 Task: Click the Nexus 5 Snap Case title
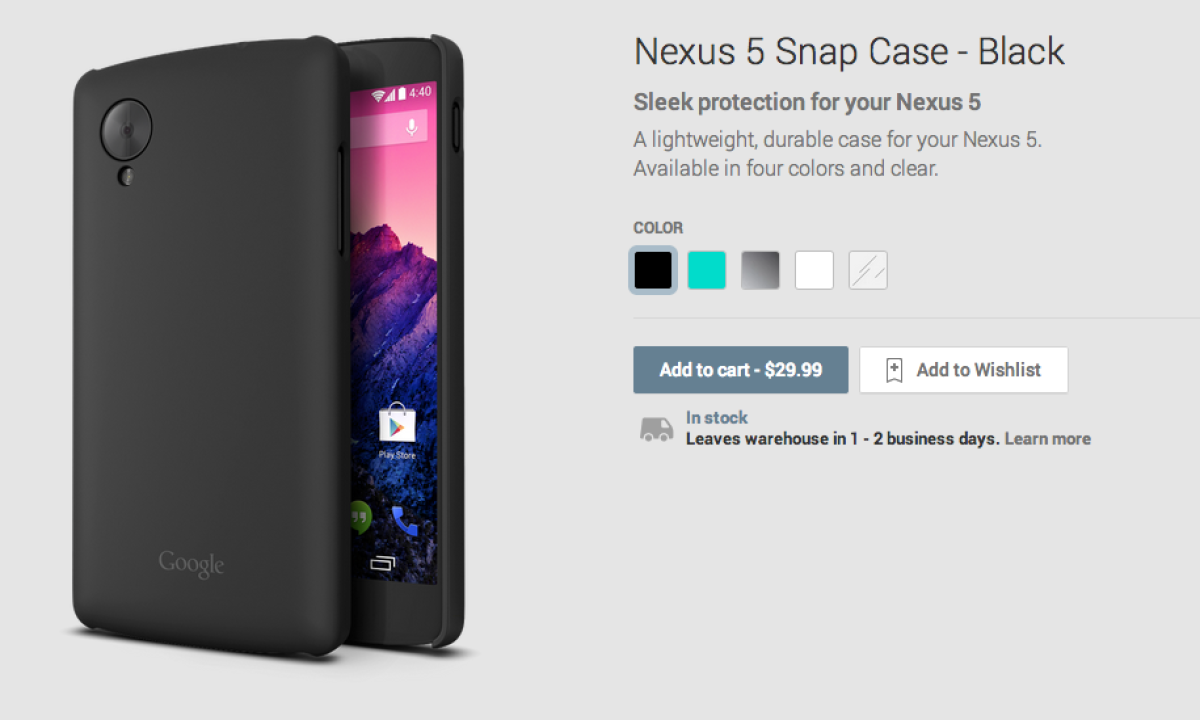[x=849, y=51]
